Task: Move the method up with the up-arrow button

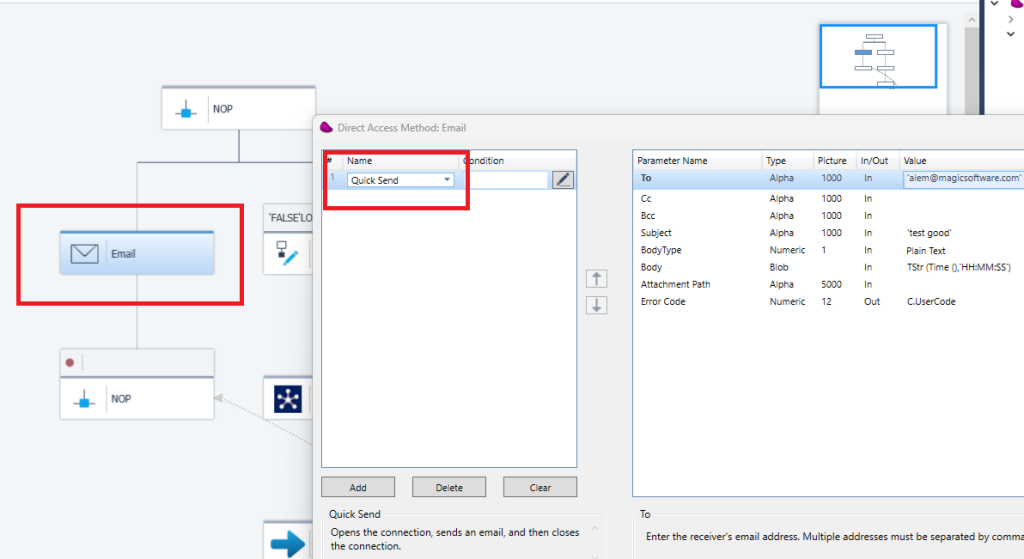Action: click(597, 279)
